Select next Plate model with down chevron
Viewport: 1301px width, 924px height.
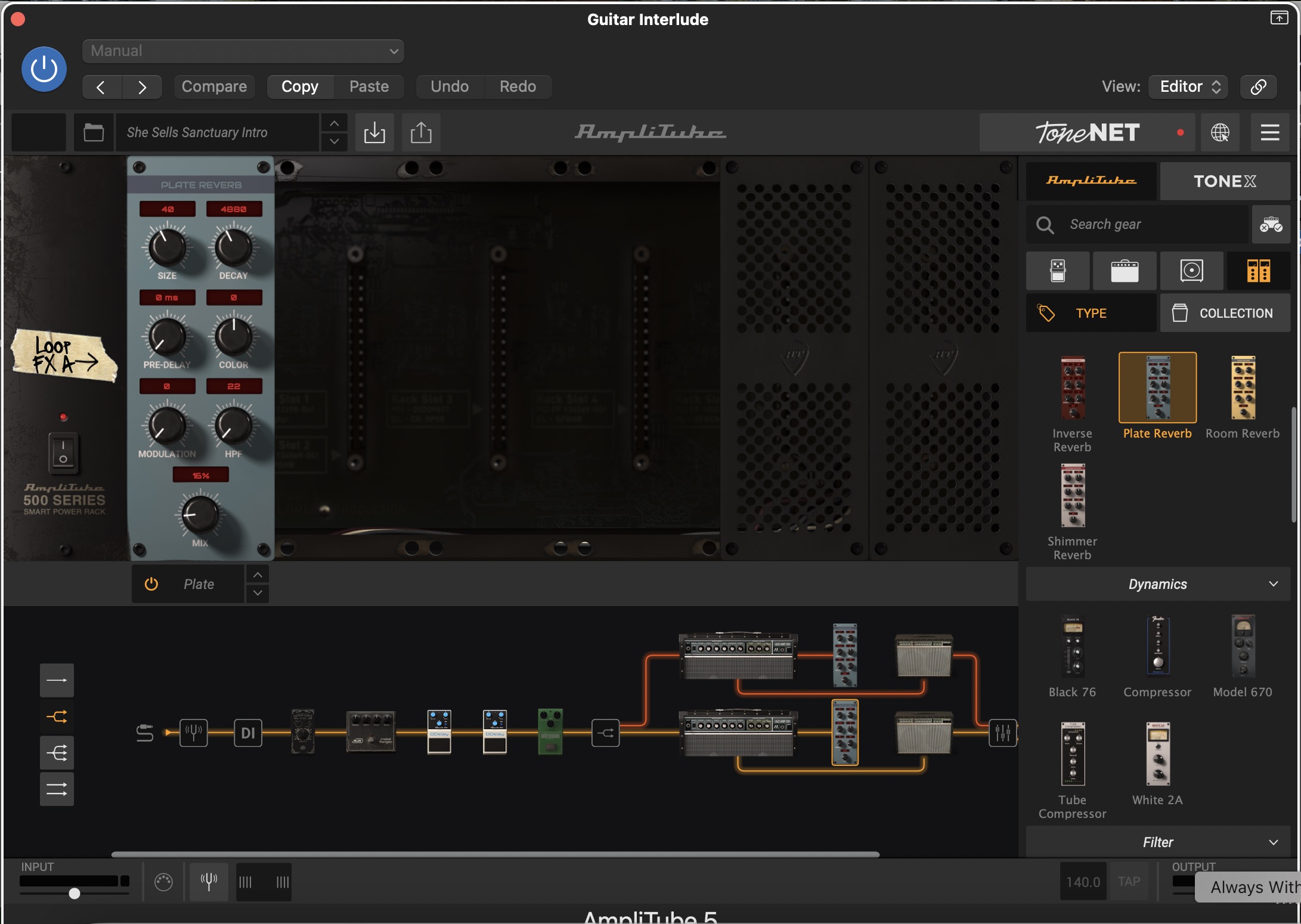(x=258, y=593)
